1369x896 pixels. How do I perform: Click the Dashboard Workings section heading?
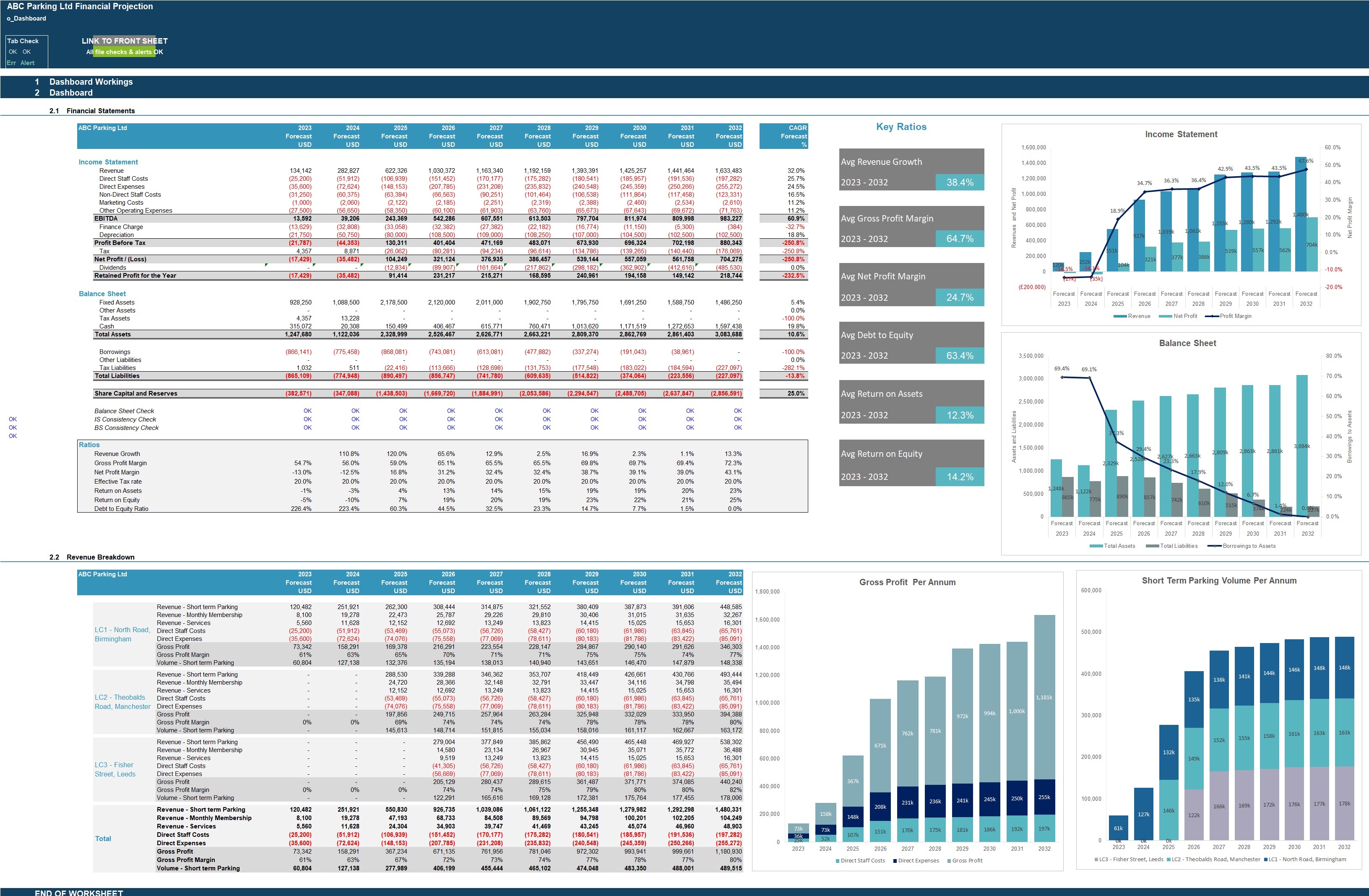pos(91,82)
